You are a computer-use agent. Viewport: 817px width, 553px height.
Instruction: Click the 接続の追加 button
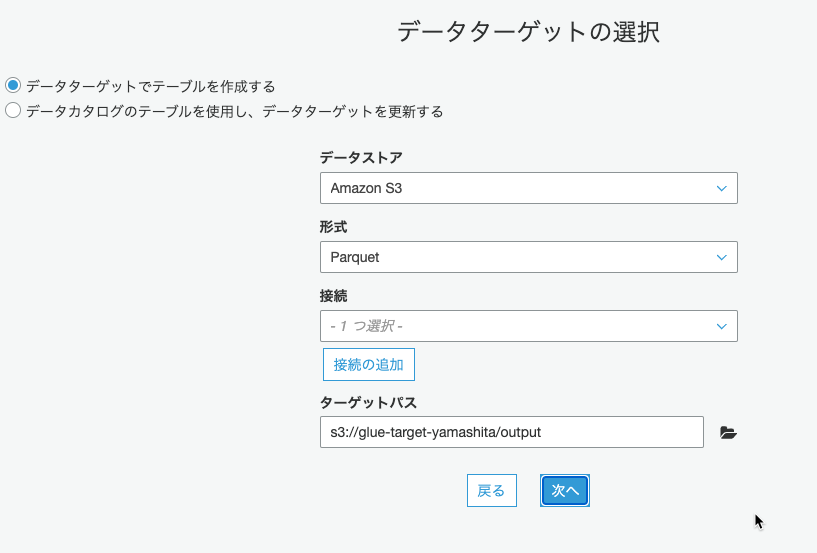(369, 365)
